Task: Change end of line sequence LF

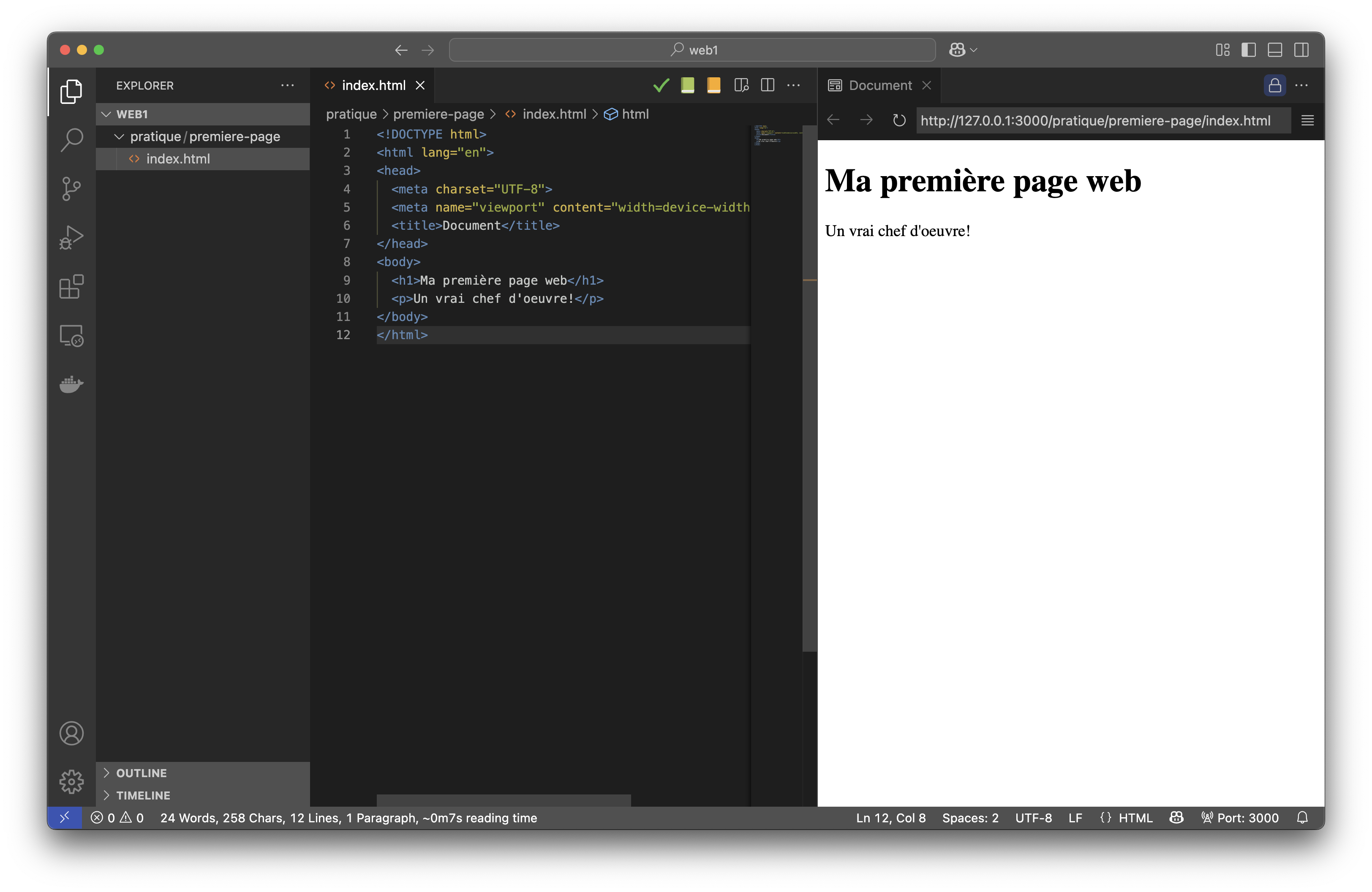Action: point(1075,818)
